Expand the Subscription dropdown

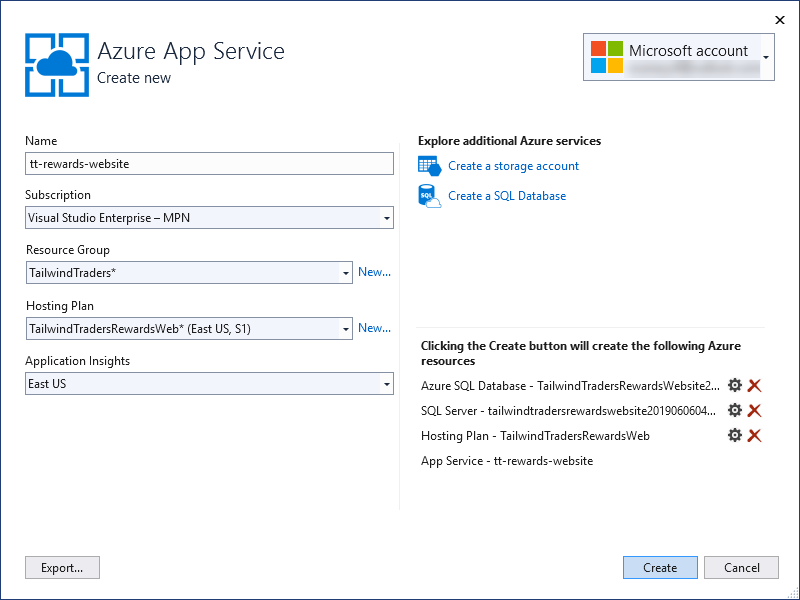tap(387, 218)
